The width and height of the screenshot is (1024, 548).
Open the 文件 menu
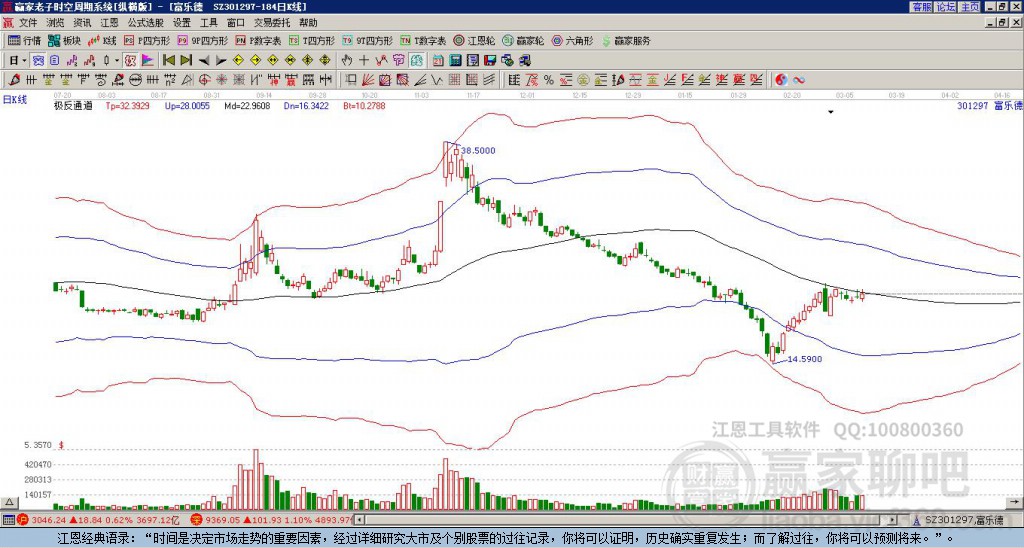pos(28,23)
